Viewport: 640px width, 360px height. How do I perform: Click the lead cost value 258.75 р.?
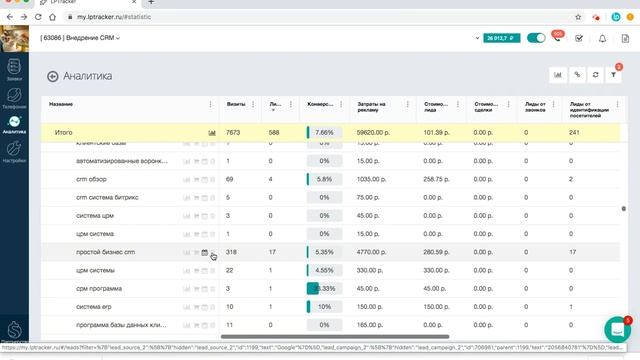click(x=436, y=179)
